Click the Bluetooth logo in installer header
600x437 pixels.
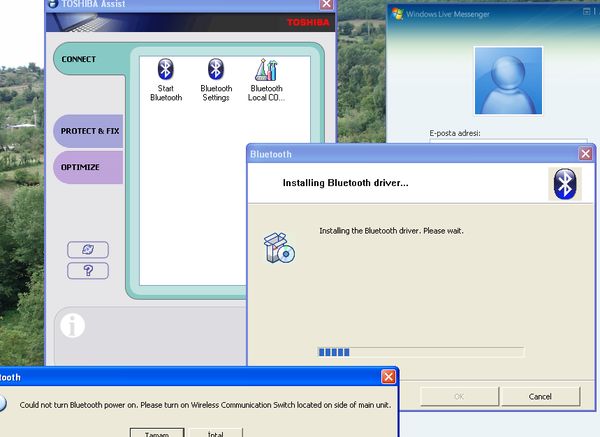[565, 184]
